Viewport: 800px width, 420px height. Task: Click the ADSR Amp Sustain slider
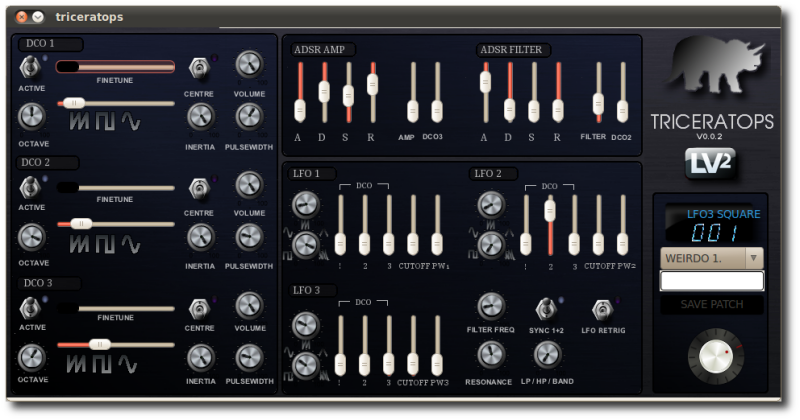click(348, 93)
